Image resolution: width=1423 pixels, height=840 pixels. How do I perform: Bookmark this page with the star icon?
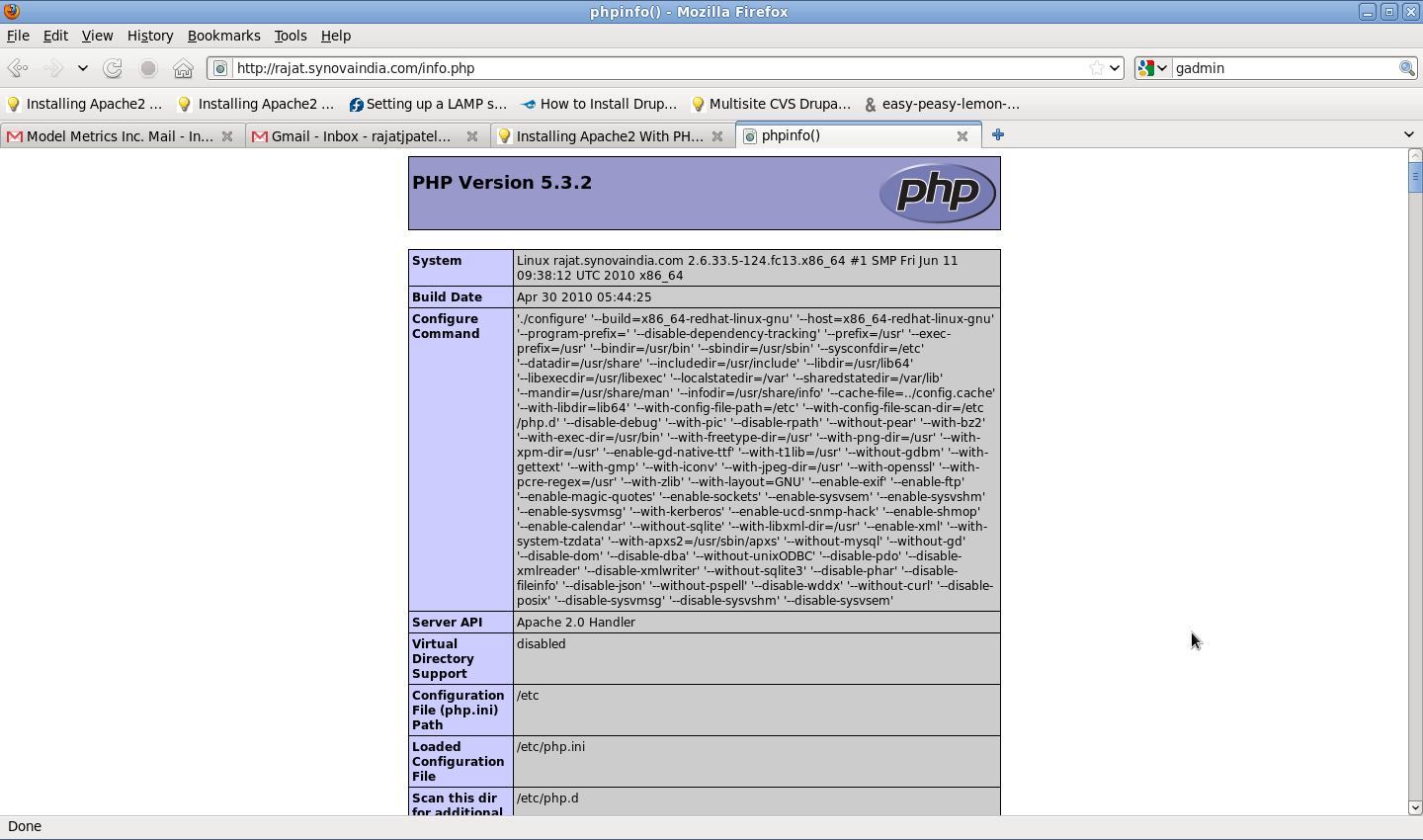pos(1096,68)
